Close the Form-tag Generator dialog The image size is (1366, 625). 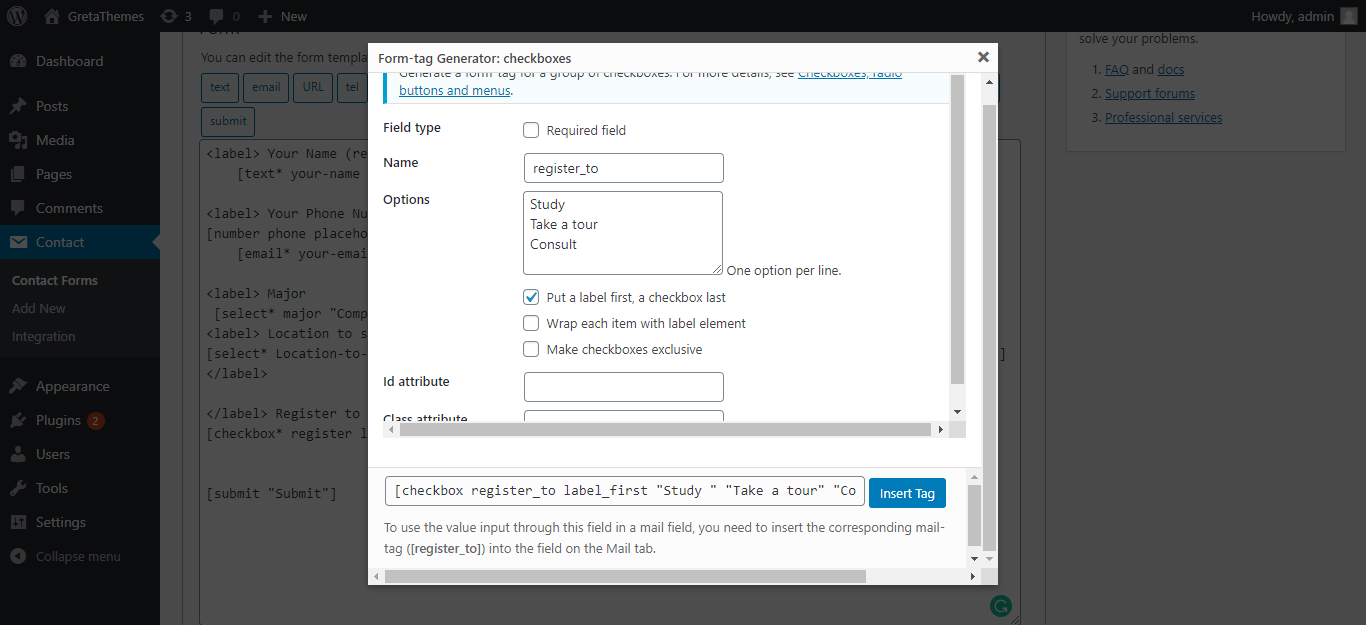click(983, 58)
